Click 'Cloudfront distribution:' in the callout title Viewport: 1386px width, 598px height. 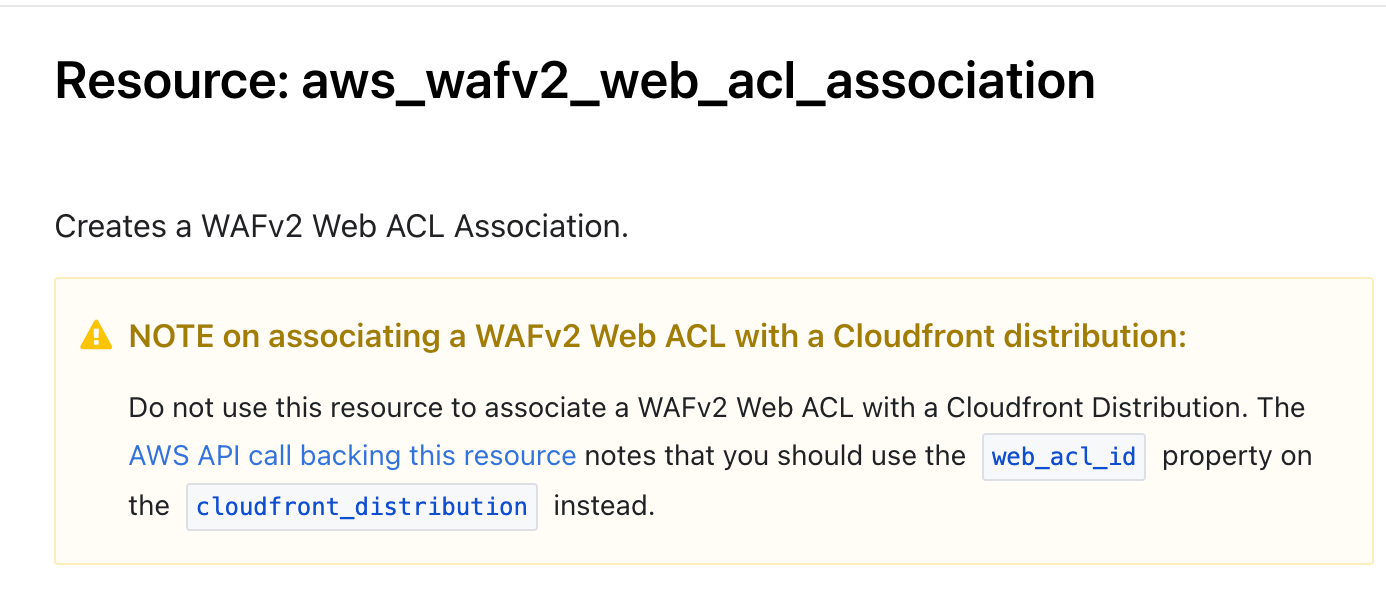click(x=1010, y=336)
